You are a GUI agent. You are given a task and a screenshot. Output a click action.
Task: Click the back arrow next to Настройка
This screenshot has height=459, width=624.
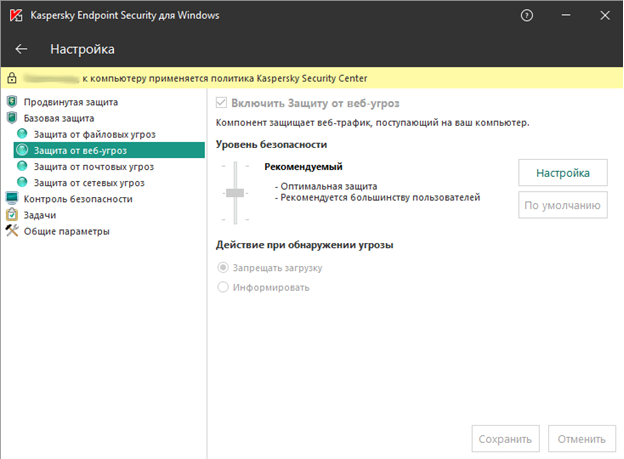(22, 49)
